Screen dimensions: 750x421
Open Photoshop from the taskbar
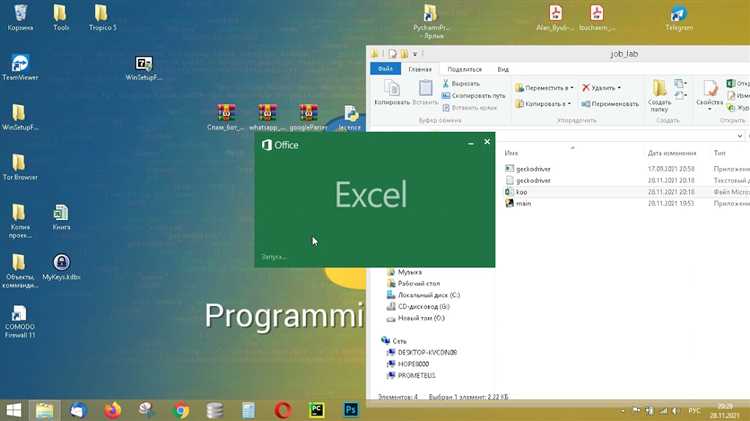(351, 410)
